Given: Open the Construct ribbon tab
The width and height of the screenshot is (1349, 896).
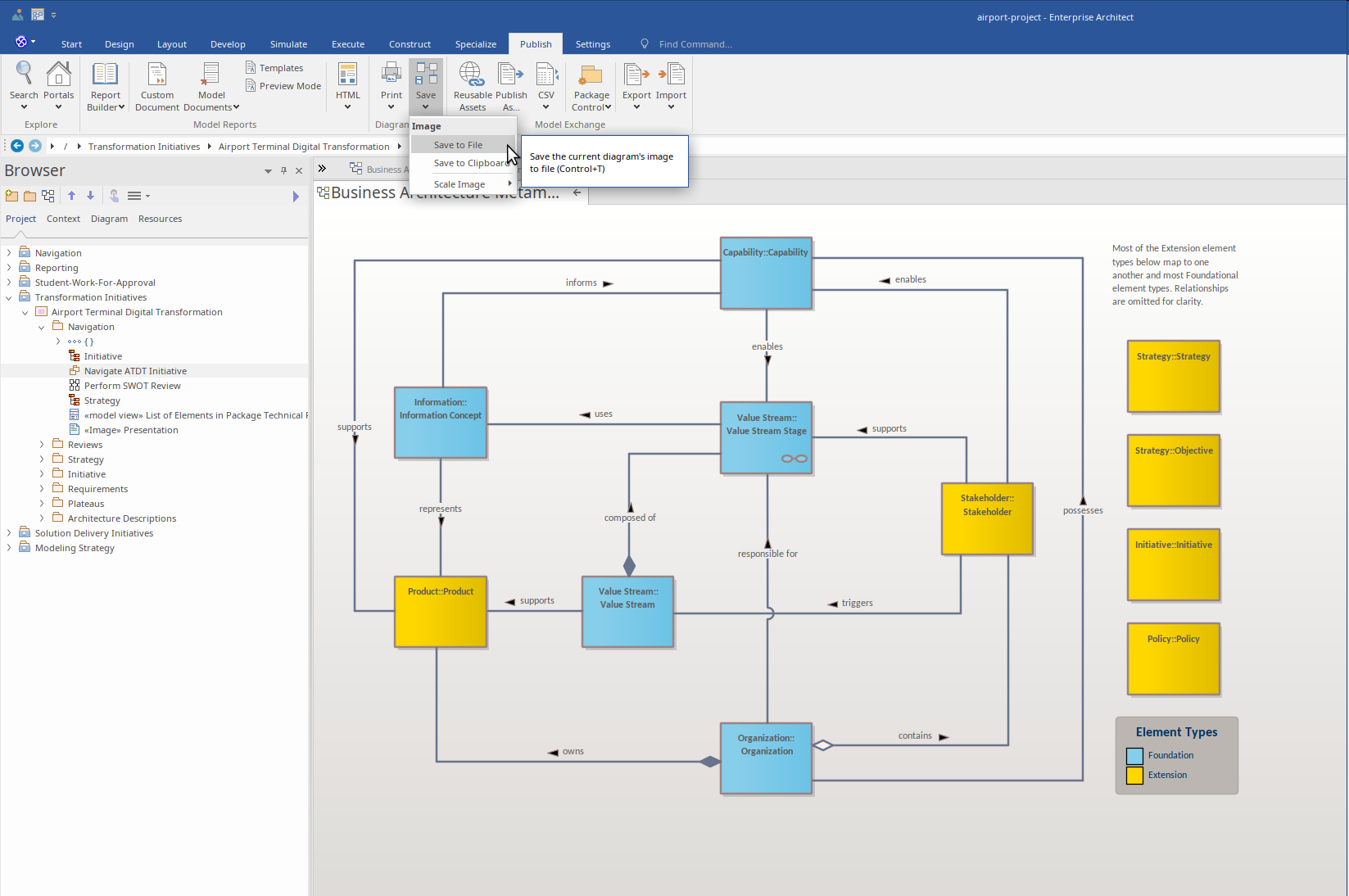Looking at the screenshot, I should coord(410,44).
